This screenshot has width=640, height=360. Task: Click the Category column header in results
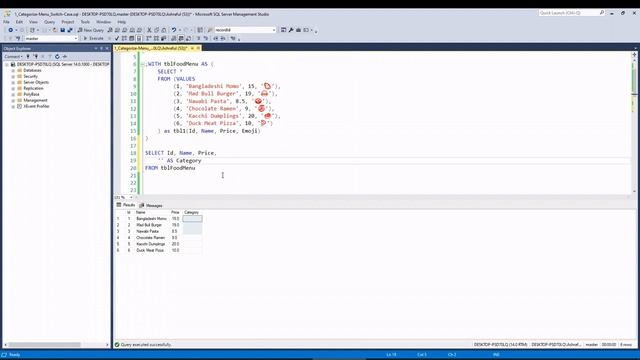coord(192,212)
